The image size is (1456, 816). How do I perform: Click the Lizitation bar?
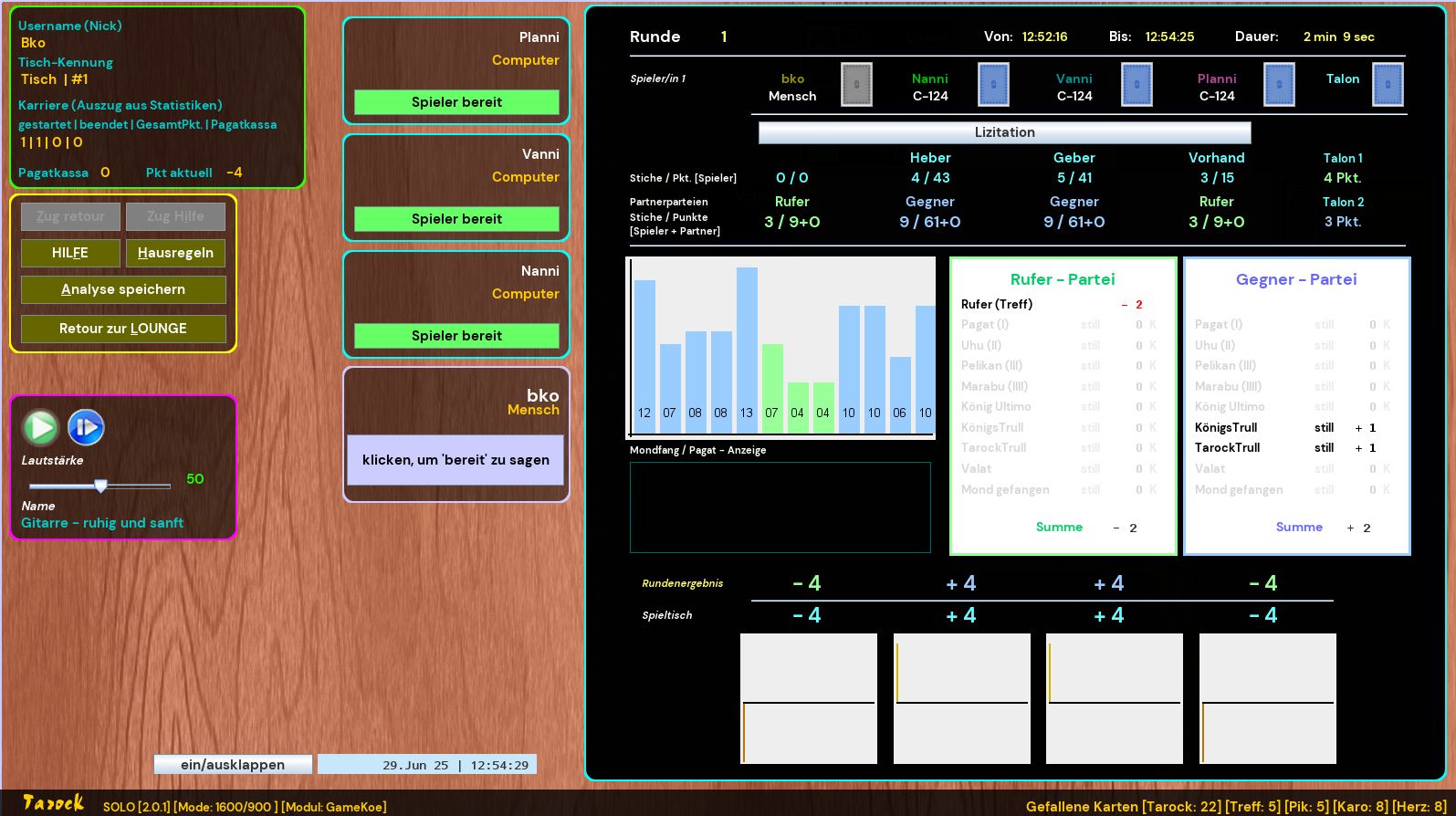(x=1004, y=132)
